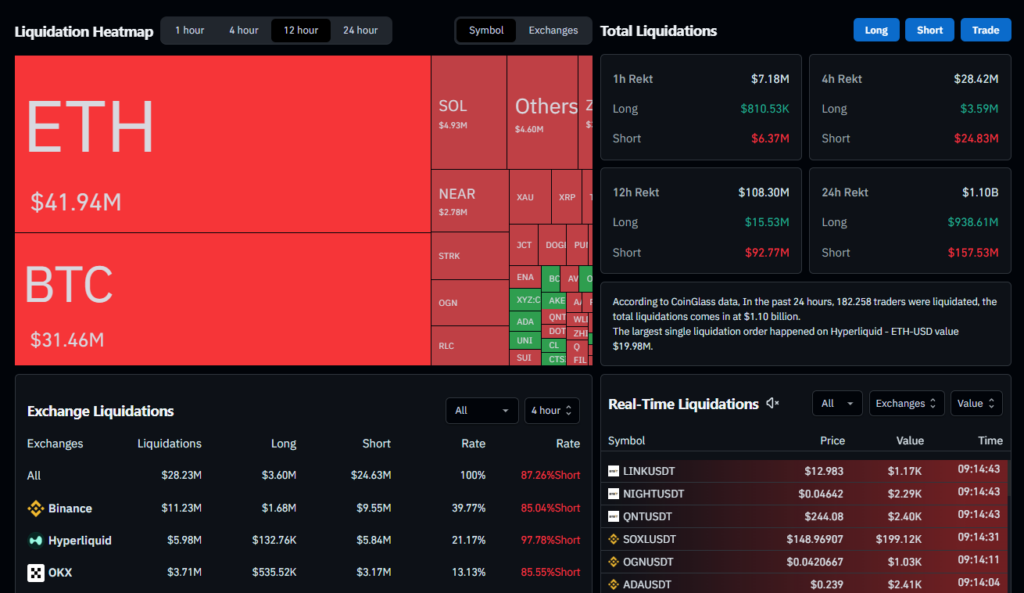
Task: Click the Hyperliquid logo icon
Action: tap(35, 540)
